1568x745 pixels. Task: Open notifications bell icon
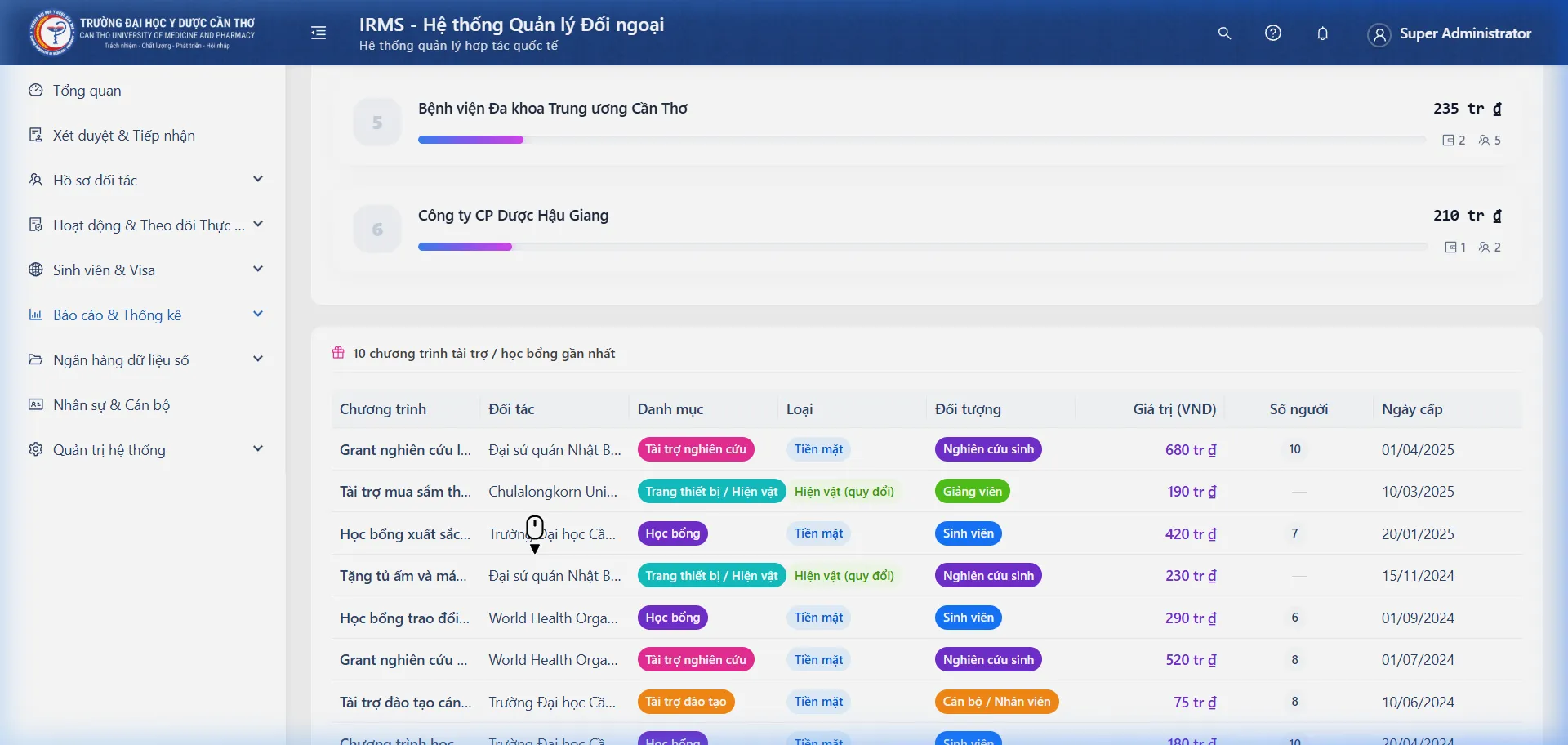click(x=1322, y=33)
